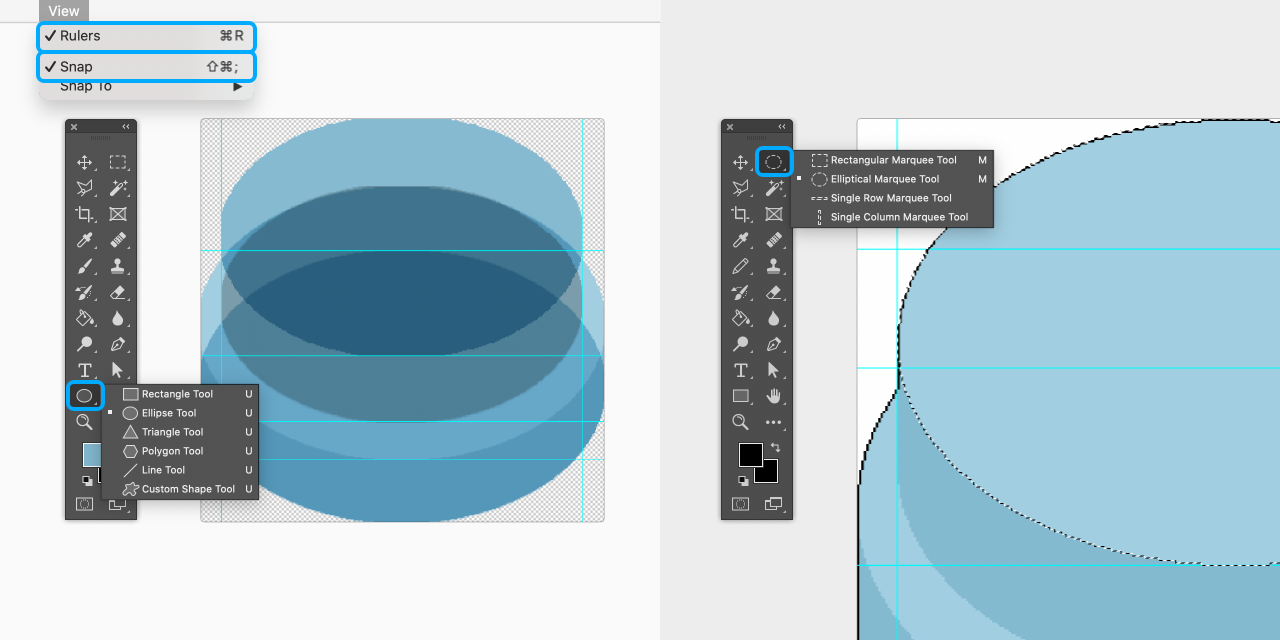Select History Brush tool in right toolbar
Viewport: 1280px width, 640px height.
[x=741, y=292]
